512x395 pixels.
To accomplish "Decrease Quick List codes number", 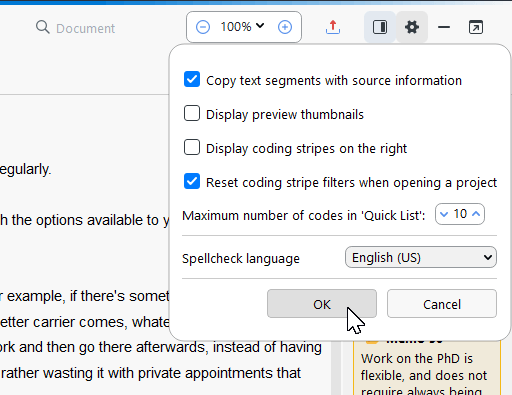I will (x=444, y=214).
